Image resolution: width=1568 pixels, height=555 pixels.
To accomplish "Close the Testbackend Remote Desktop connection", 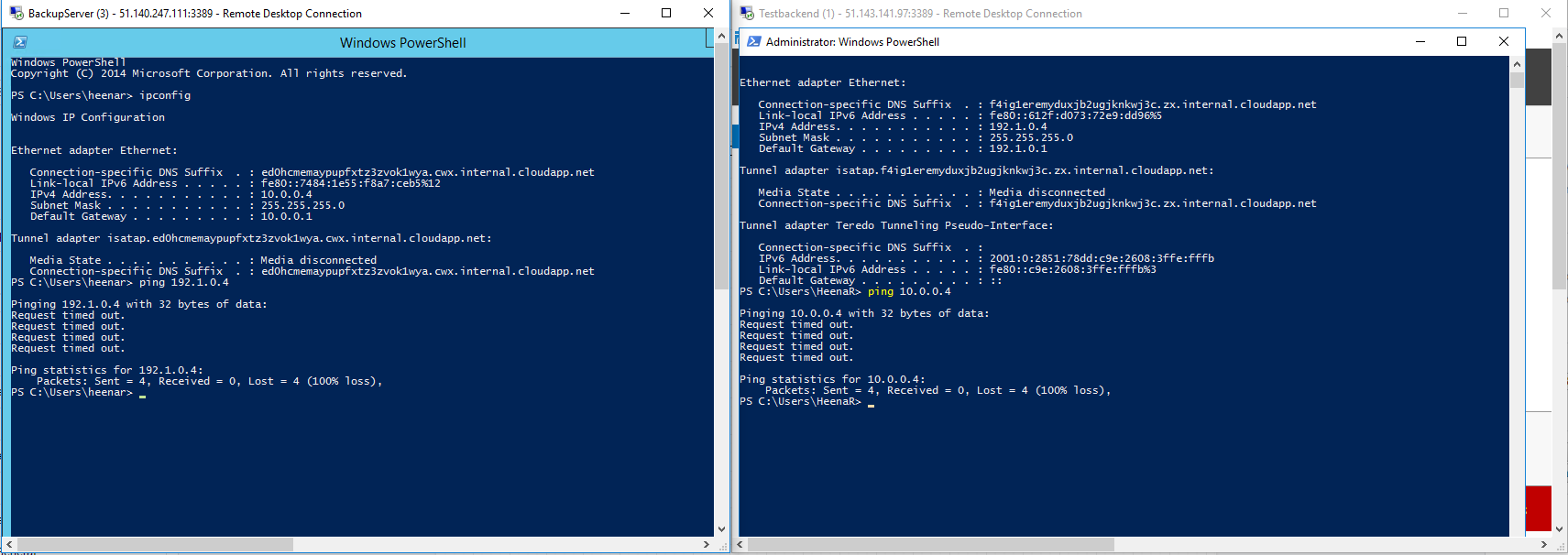I will [x=1546, y=13].
